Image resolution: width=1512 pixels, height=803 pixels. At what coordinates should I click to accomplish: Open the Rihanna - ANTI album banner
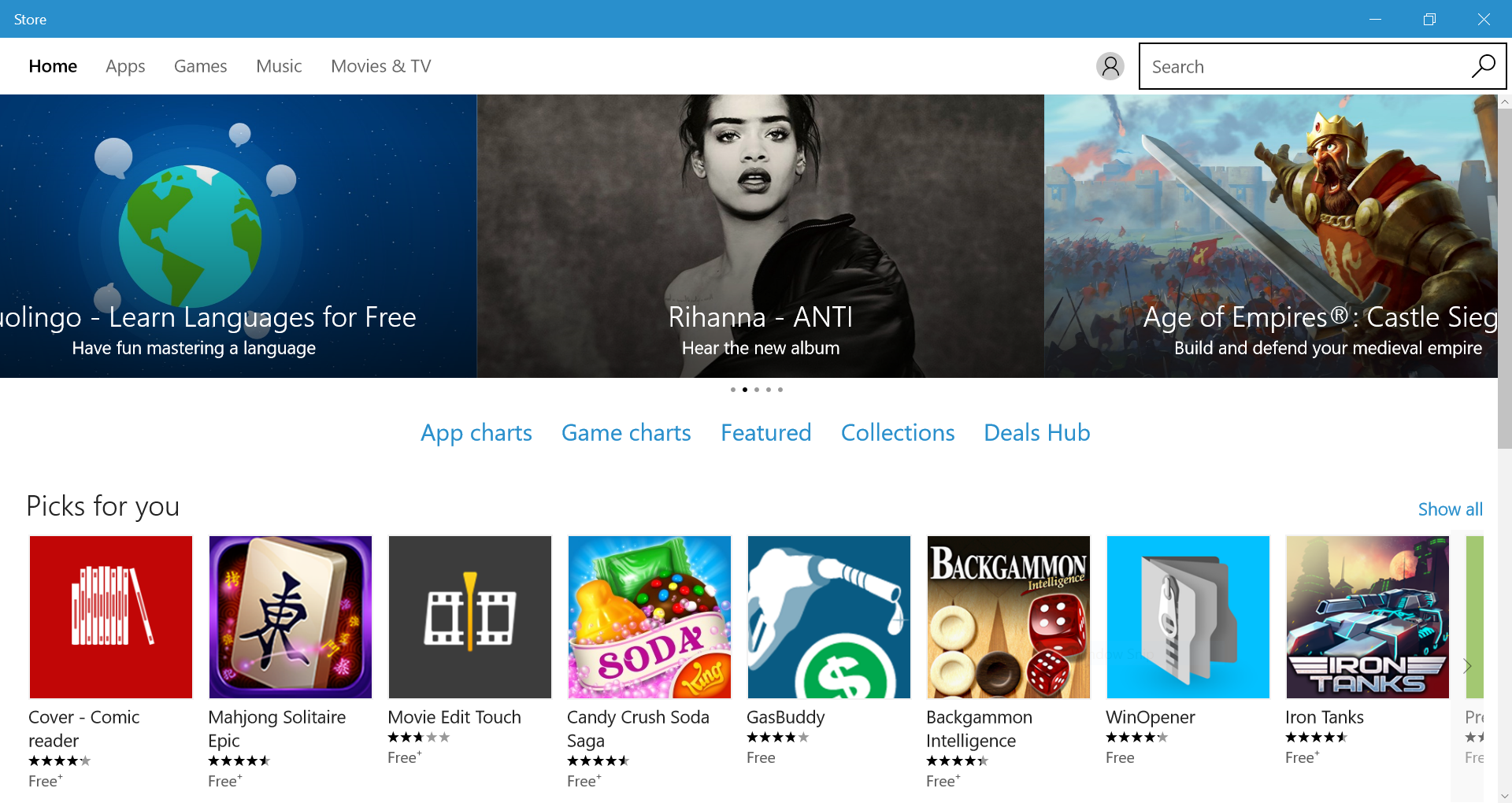coord(761,236)
